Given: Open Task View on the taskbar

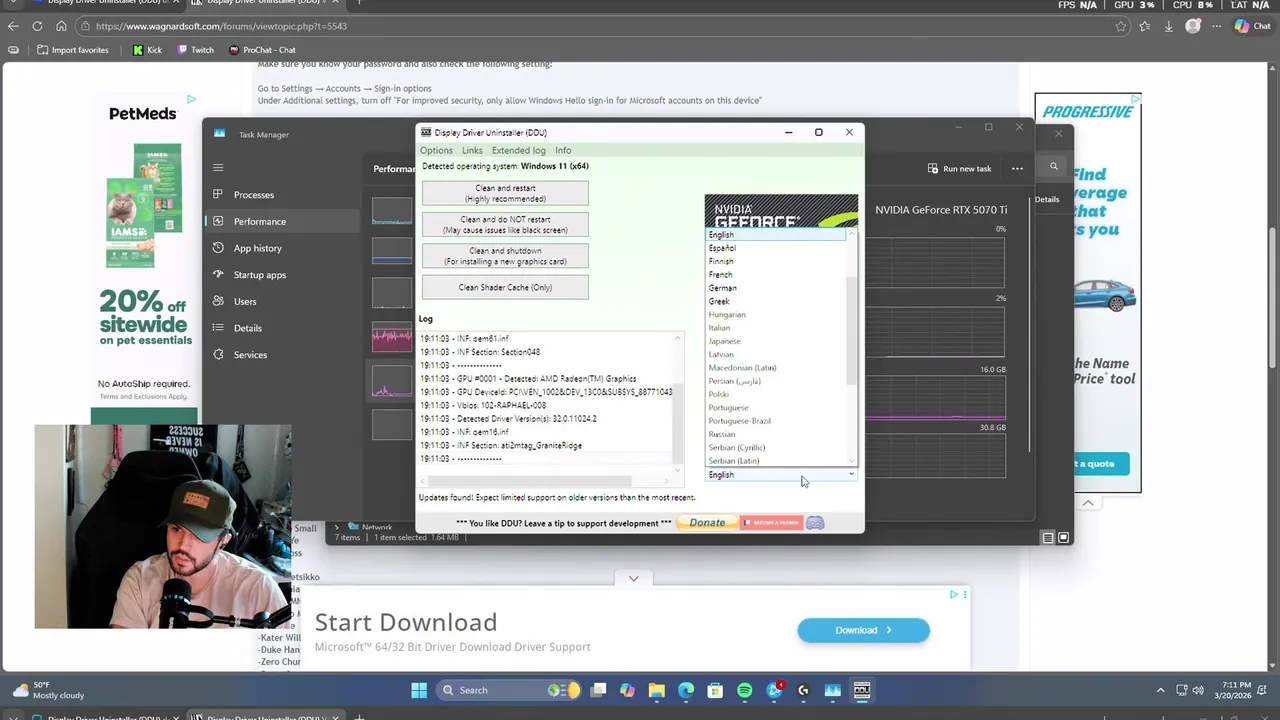Looking at the screenshot, I should click(x=598, y=690).
